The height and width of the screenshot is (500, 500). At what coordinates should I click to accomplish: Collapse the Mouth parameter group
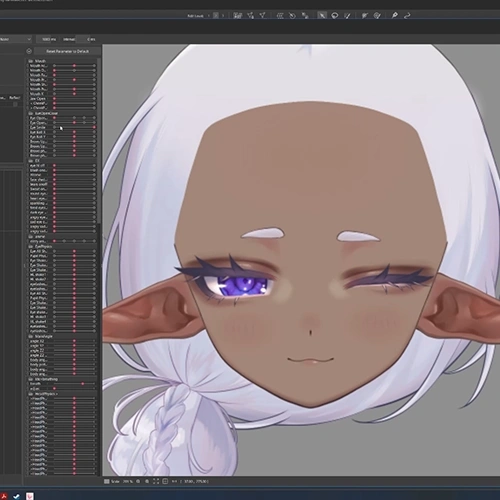pyautogui.click(x=31, y=61)
